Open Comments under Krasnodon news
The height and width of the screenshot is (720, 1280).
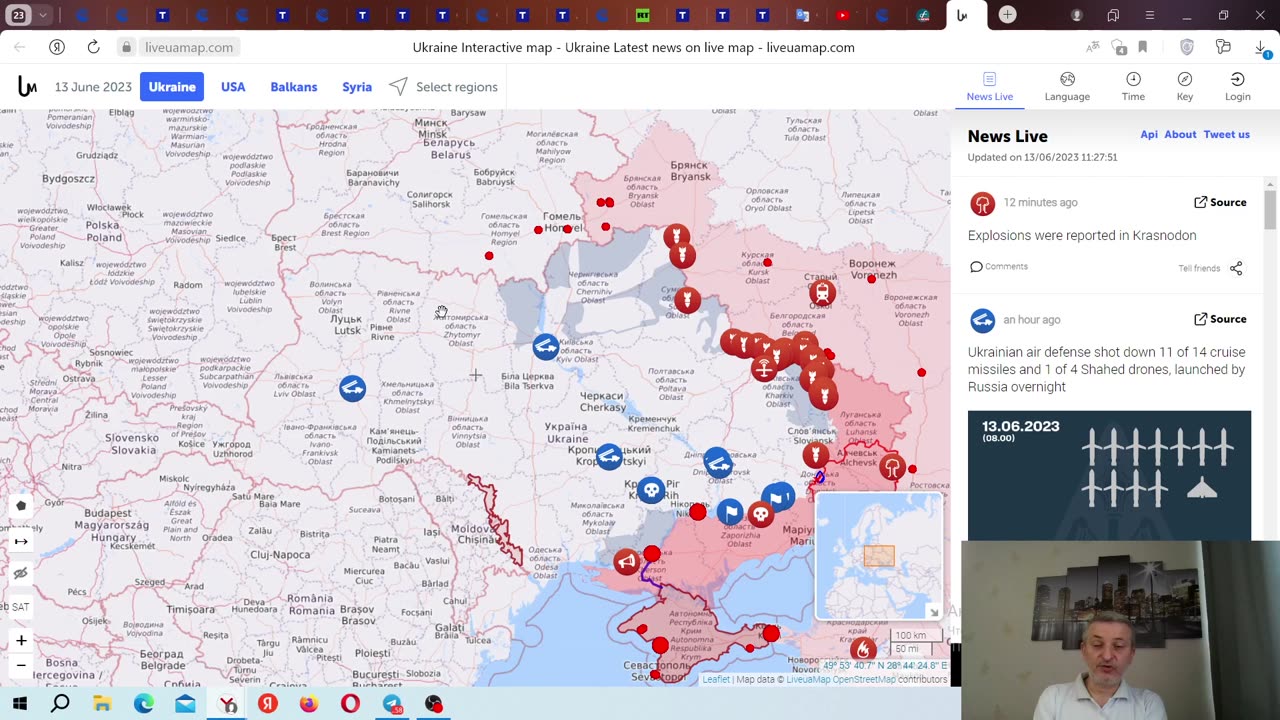999,266
